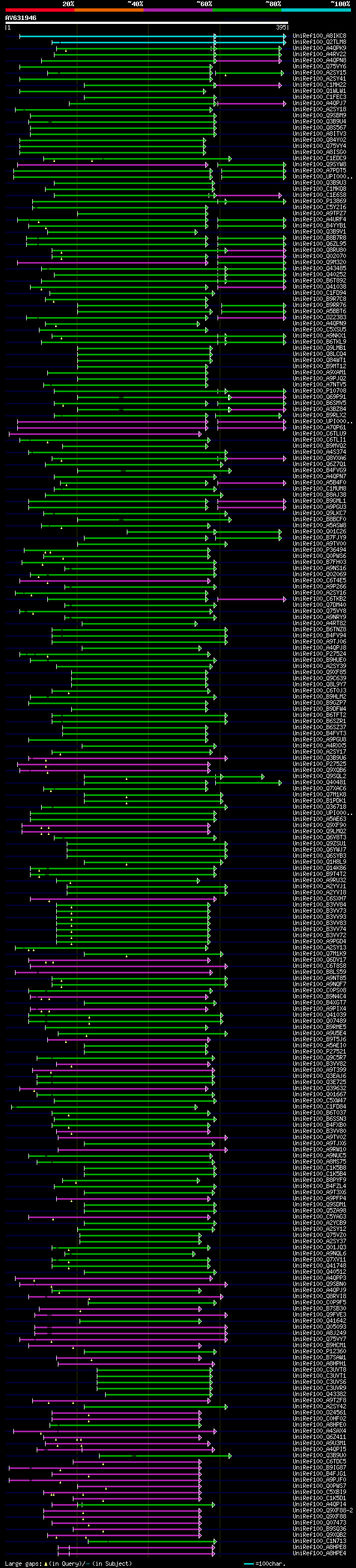Screen dimensions: 356x1568
Task: Click the UniRef100_Q41642 label
Action: [319, 1320]
